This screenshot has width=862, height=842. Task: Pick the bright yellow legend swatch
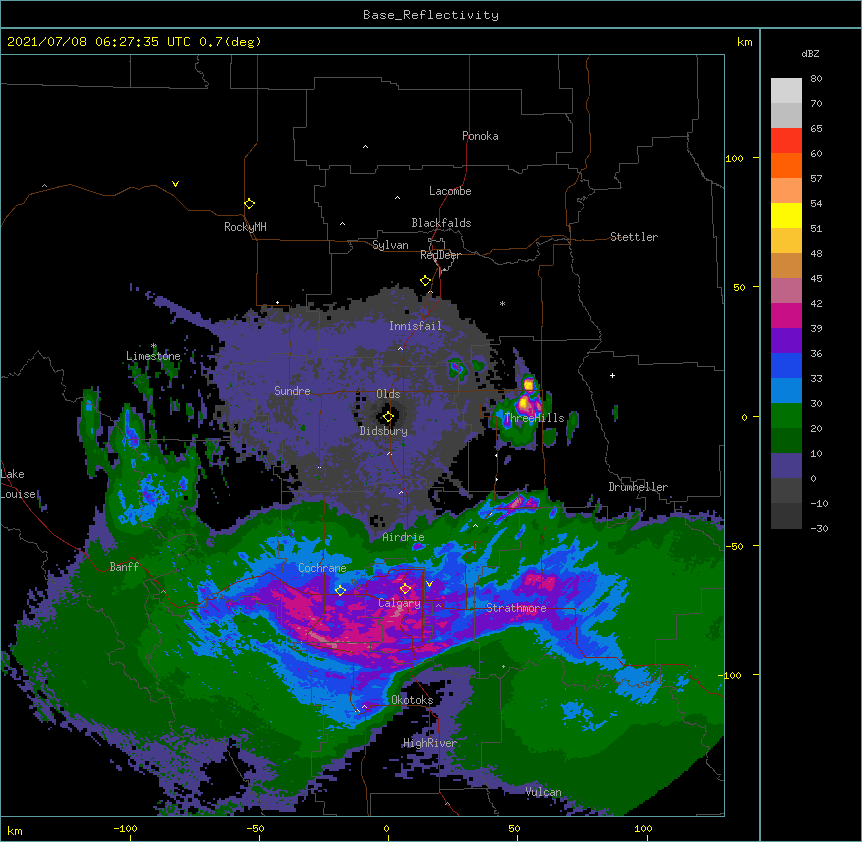(x=786, y=215)
